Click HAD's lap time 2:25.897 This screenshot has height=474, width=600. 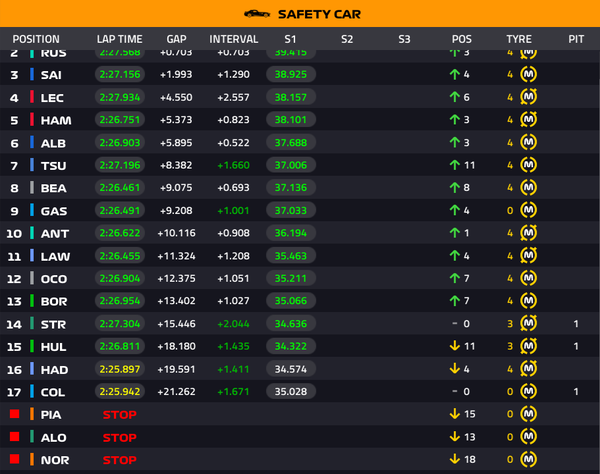120,369
